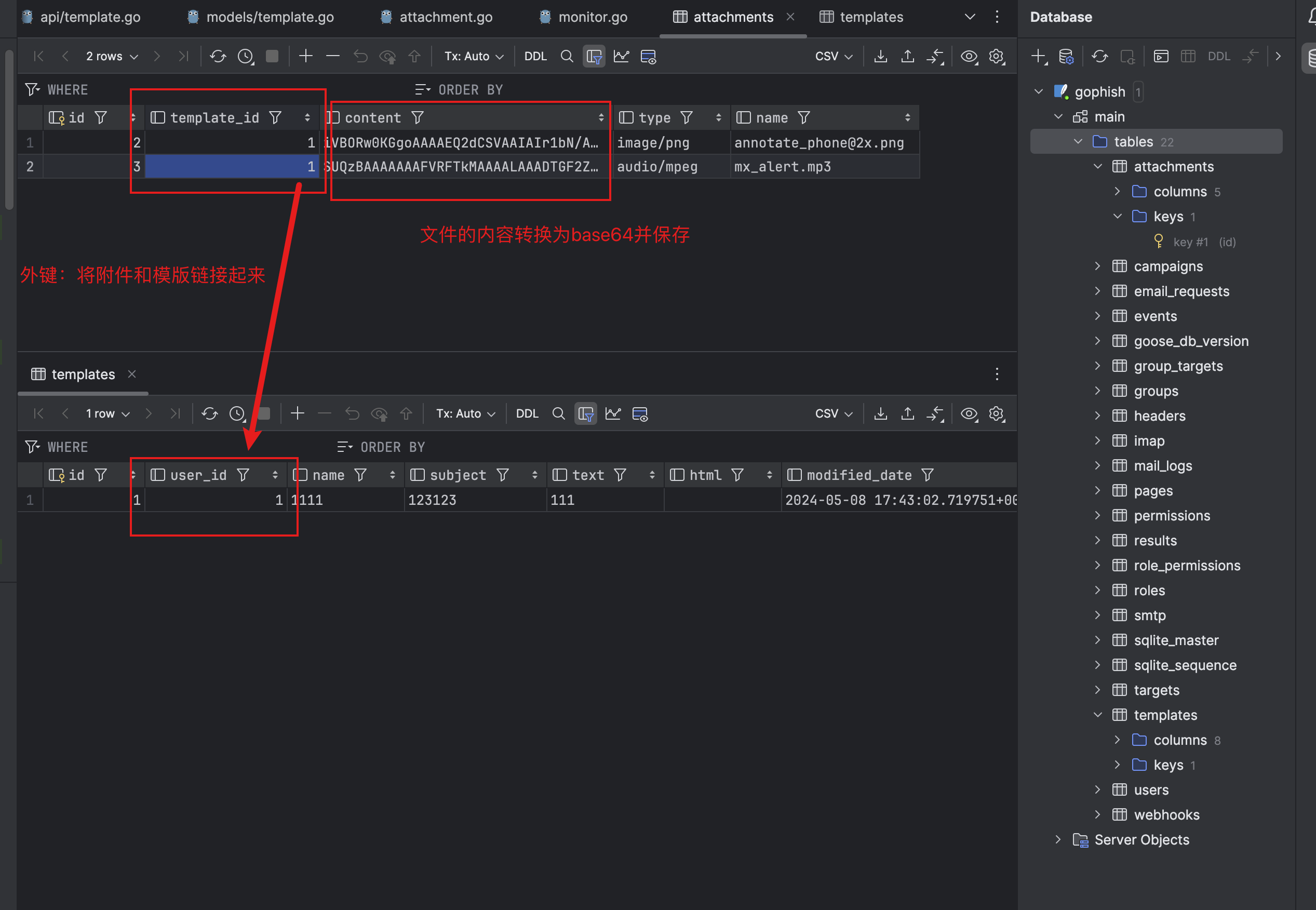Switch to monitor.go tab

point(584,17)
